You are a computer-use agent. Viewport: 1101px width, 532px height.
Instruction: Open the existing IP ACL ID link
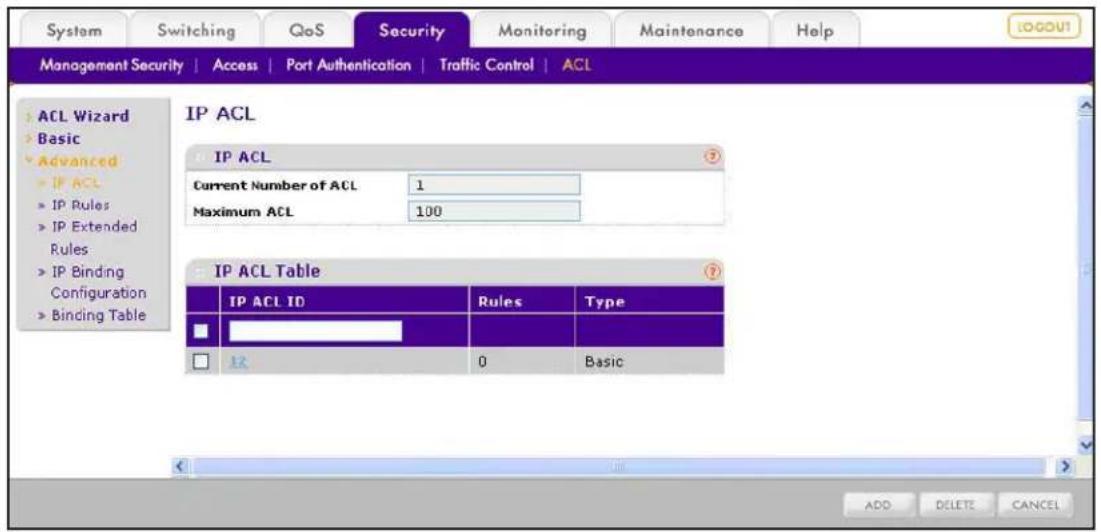[241, 362]
